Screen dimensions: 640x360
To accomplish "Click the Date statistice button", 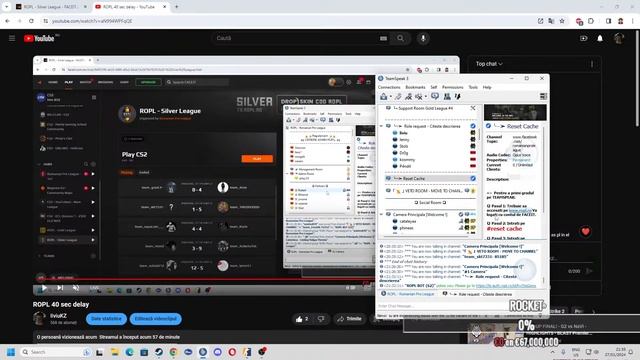I will tap(106, 319).
